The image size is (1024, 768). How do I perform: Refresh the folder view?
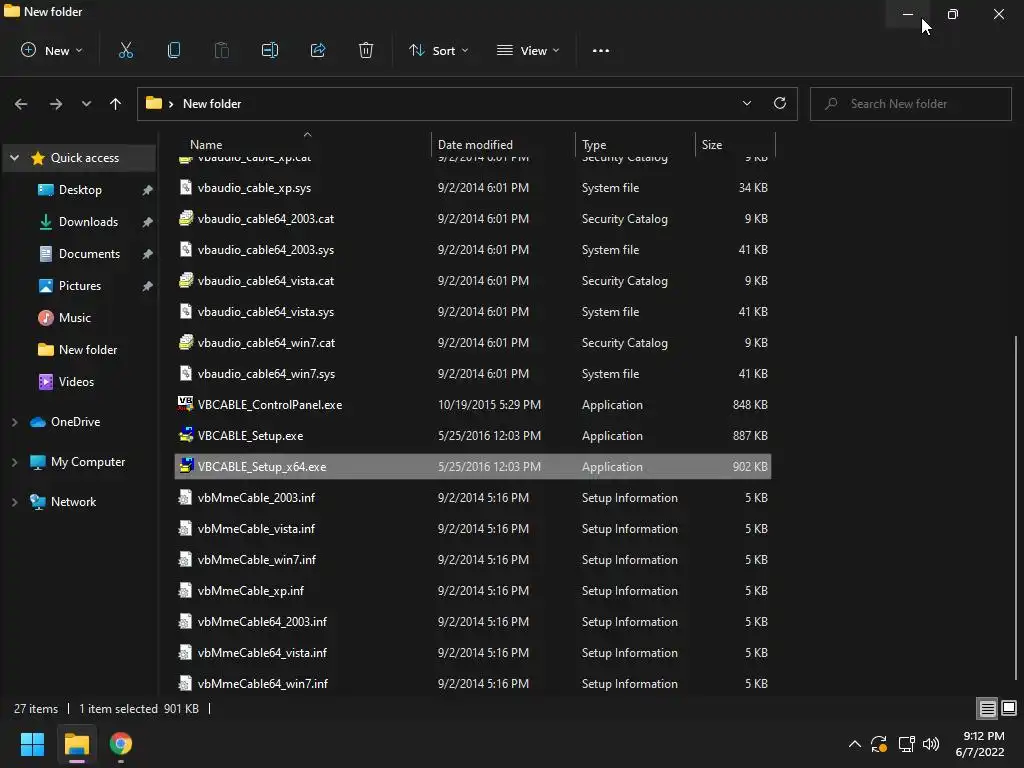(780, 103)
